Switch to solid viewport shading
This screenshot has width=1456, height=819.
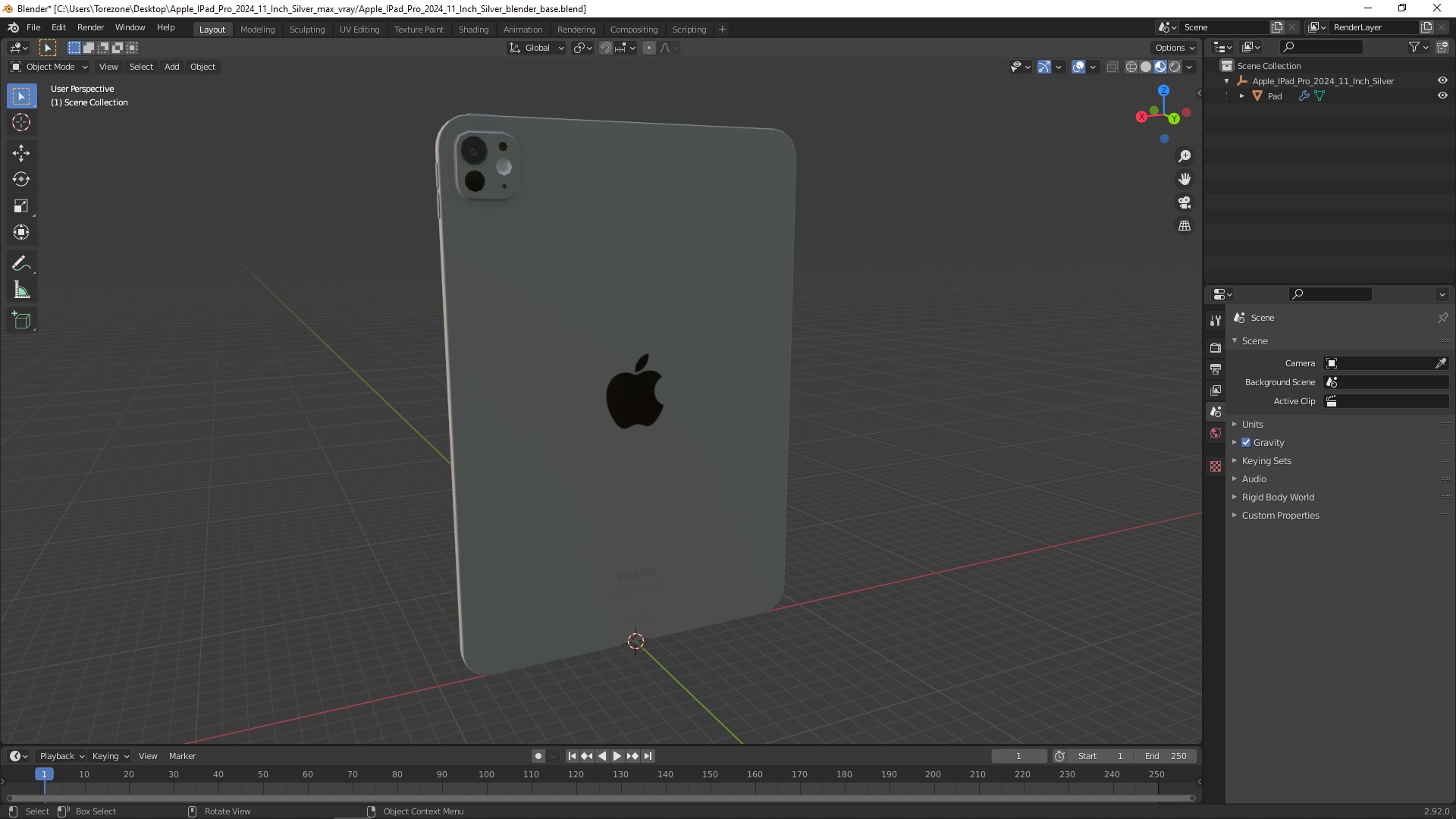point(1145,67)
